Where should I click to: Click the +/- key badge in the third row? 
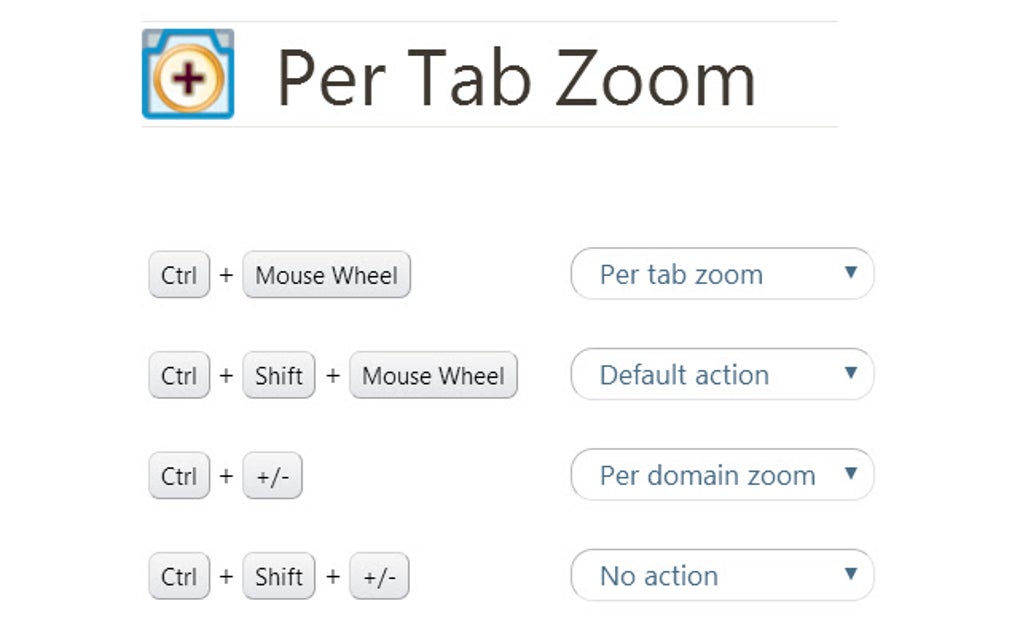(x=272, y=476)
